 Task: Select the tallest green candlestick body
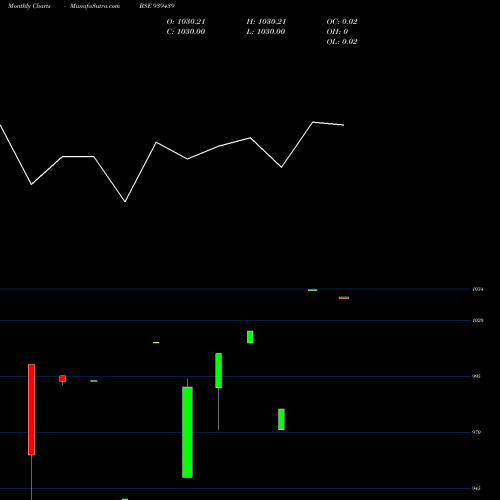pos(187,432)
